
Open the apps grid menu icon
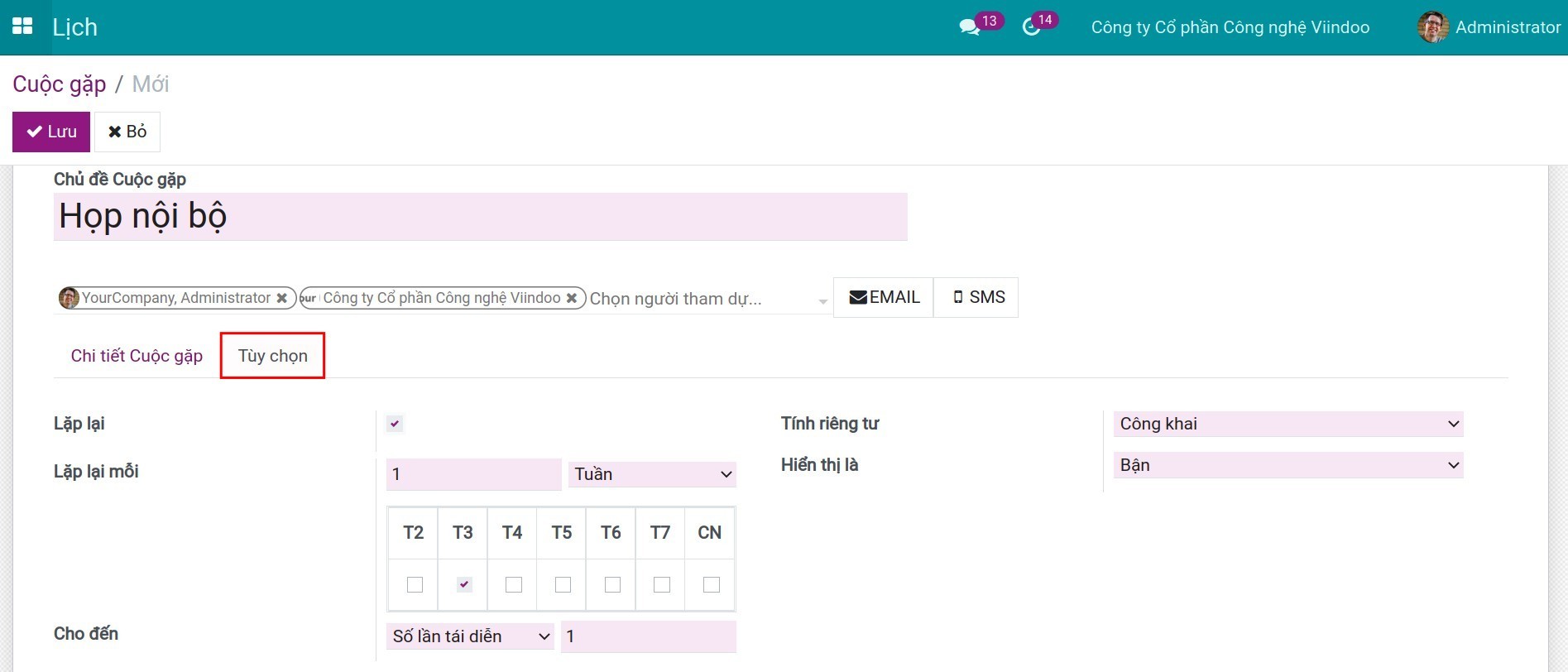click(22, 26)
